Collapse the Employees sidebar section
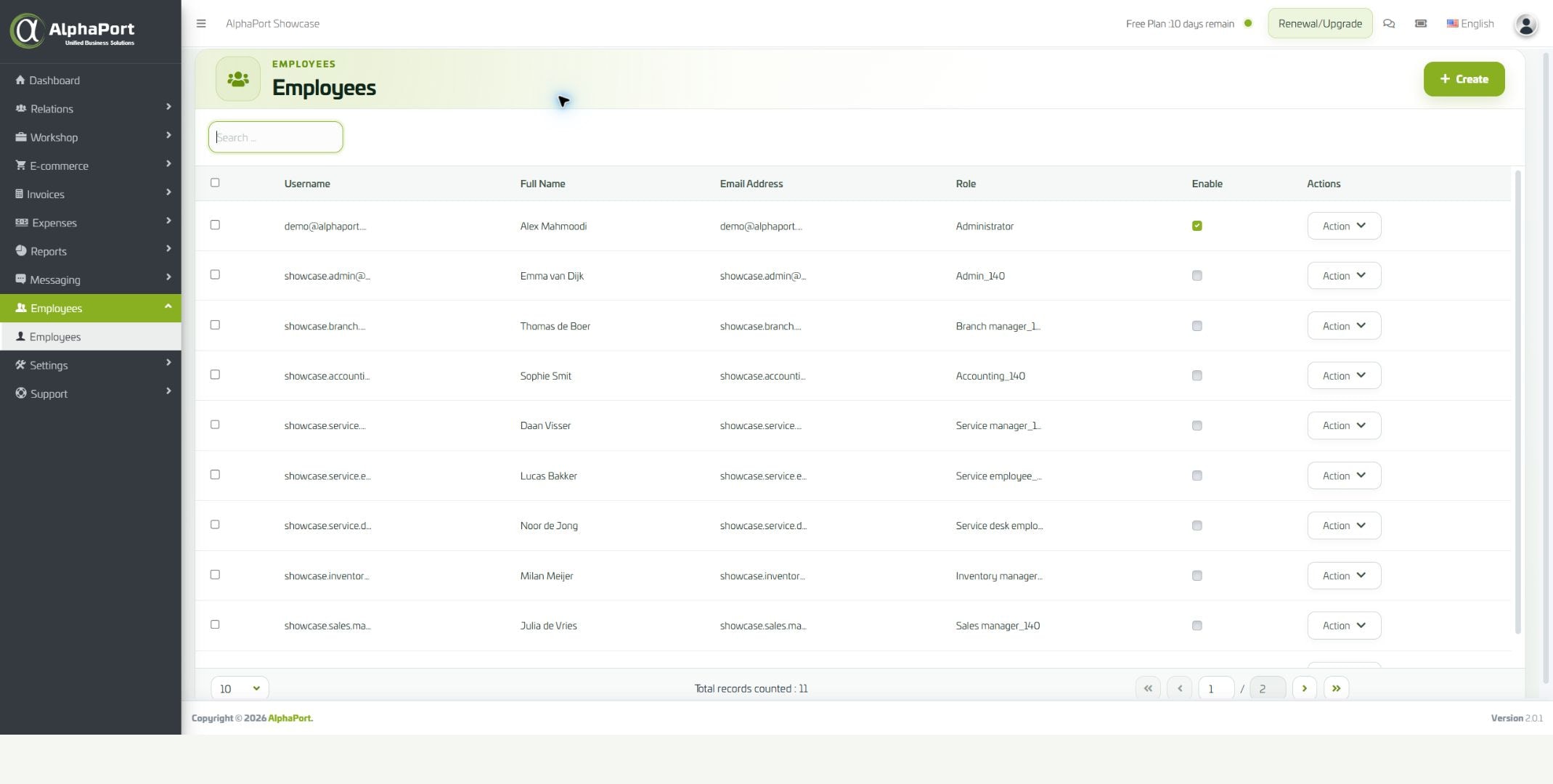This screenshot has height=784, width=1553. coord(91,308)
